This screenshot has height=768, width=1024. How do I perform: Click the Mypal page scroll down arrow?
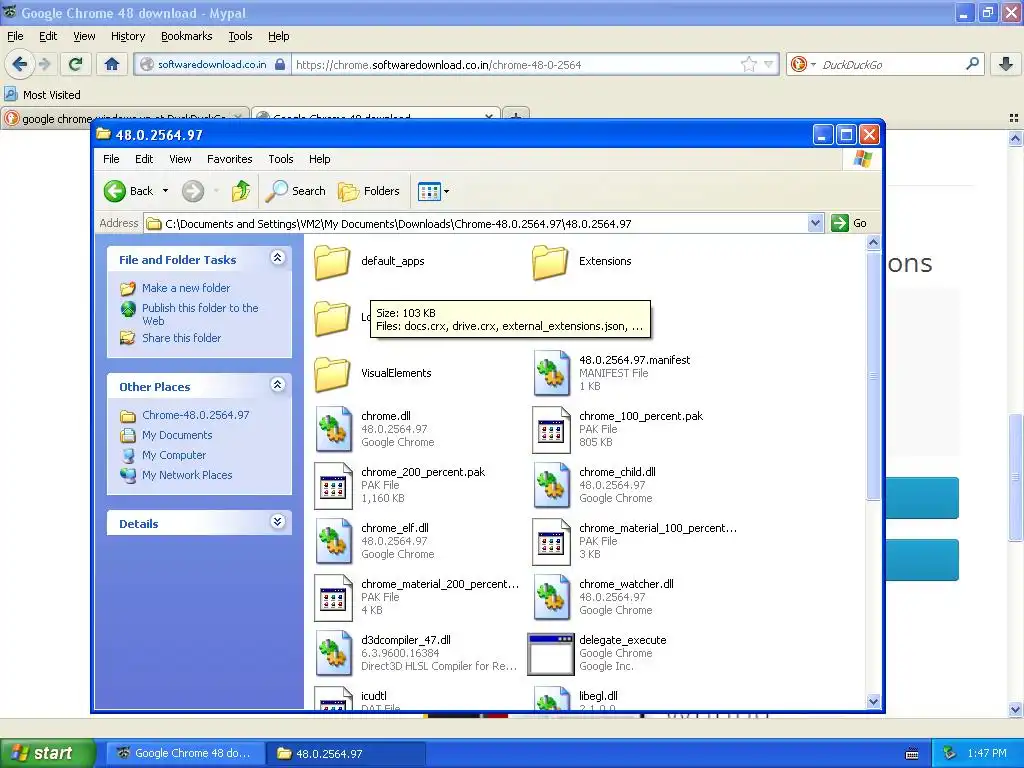tap(1015, 709)
